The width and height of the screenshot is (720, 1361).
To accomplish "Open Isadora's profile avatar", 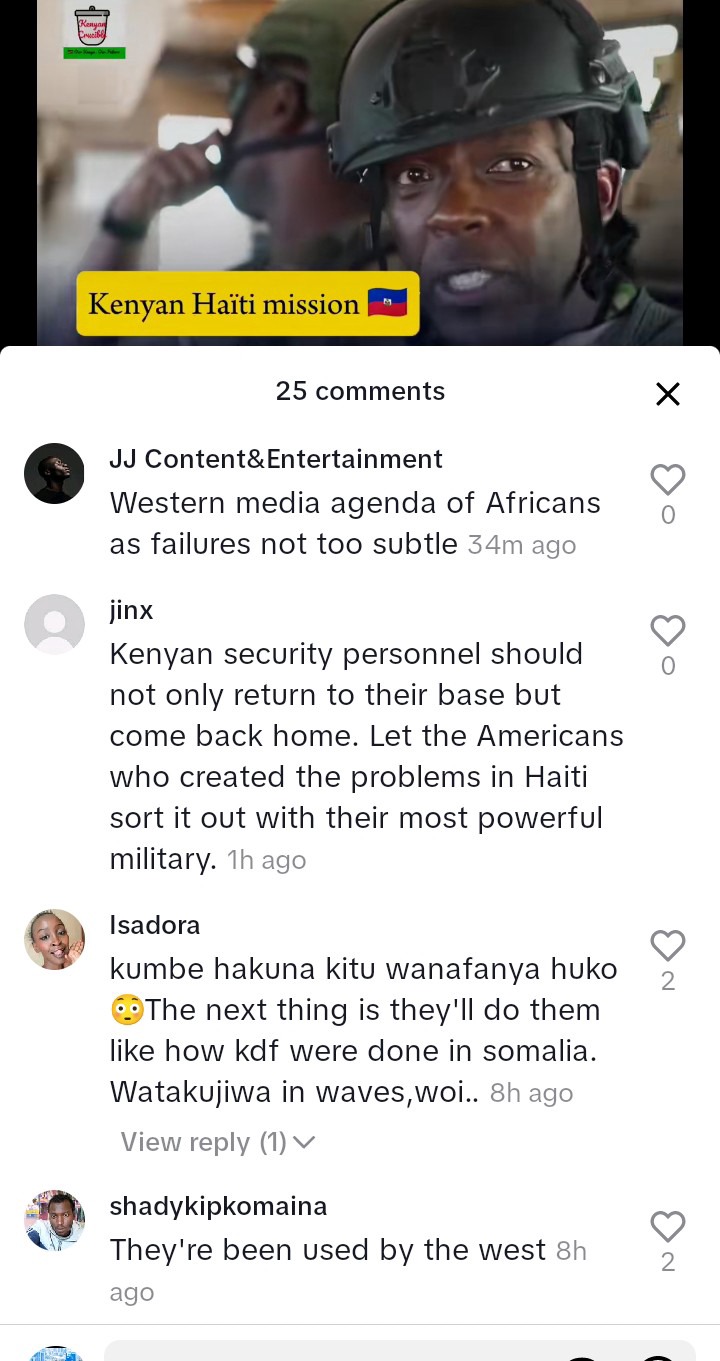I will coord(54,939).
